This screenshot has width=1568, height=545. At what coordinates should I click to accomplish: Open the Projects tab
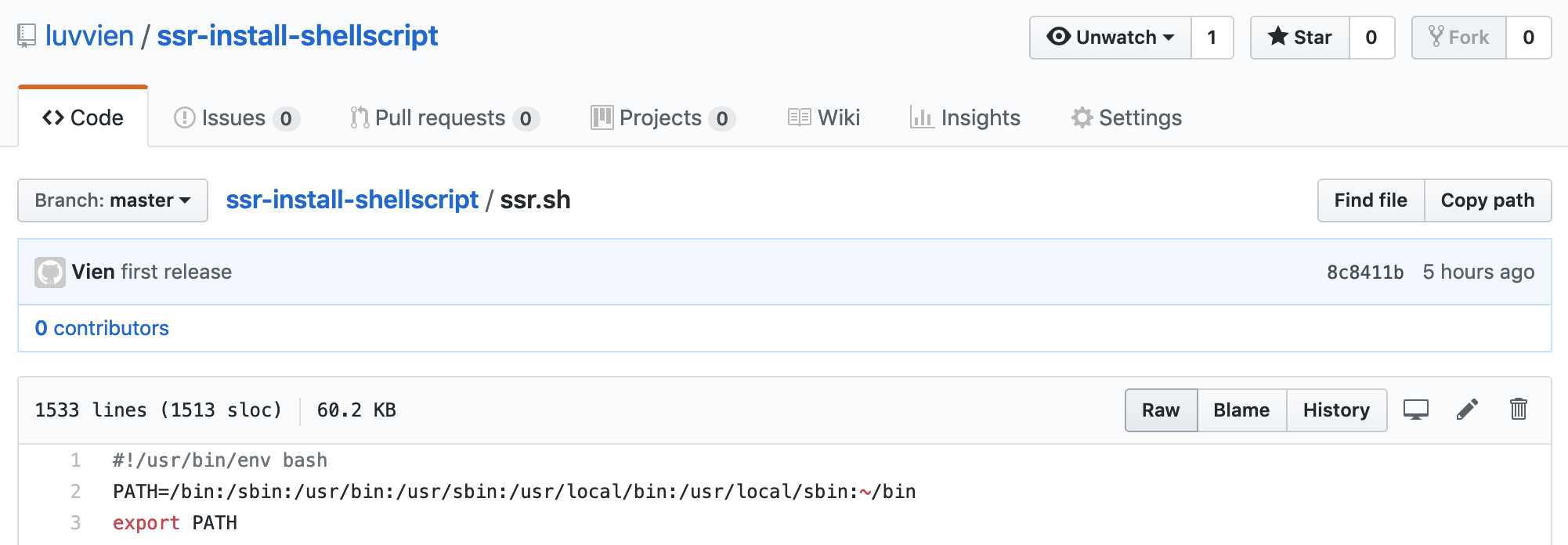click(x=663, y=117)
